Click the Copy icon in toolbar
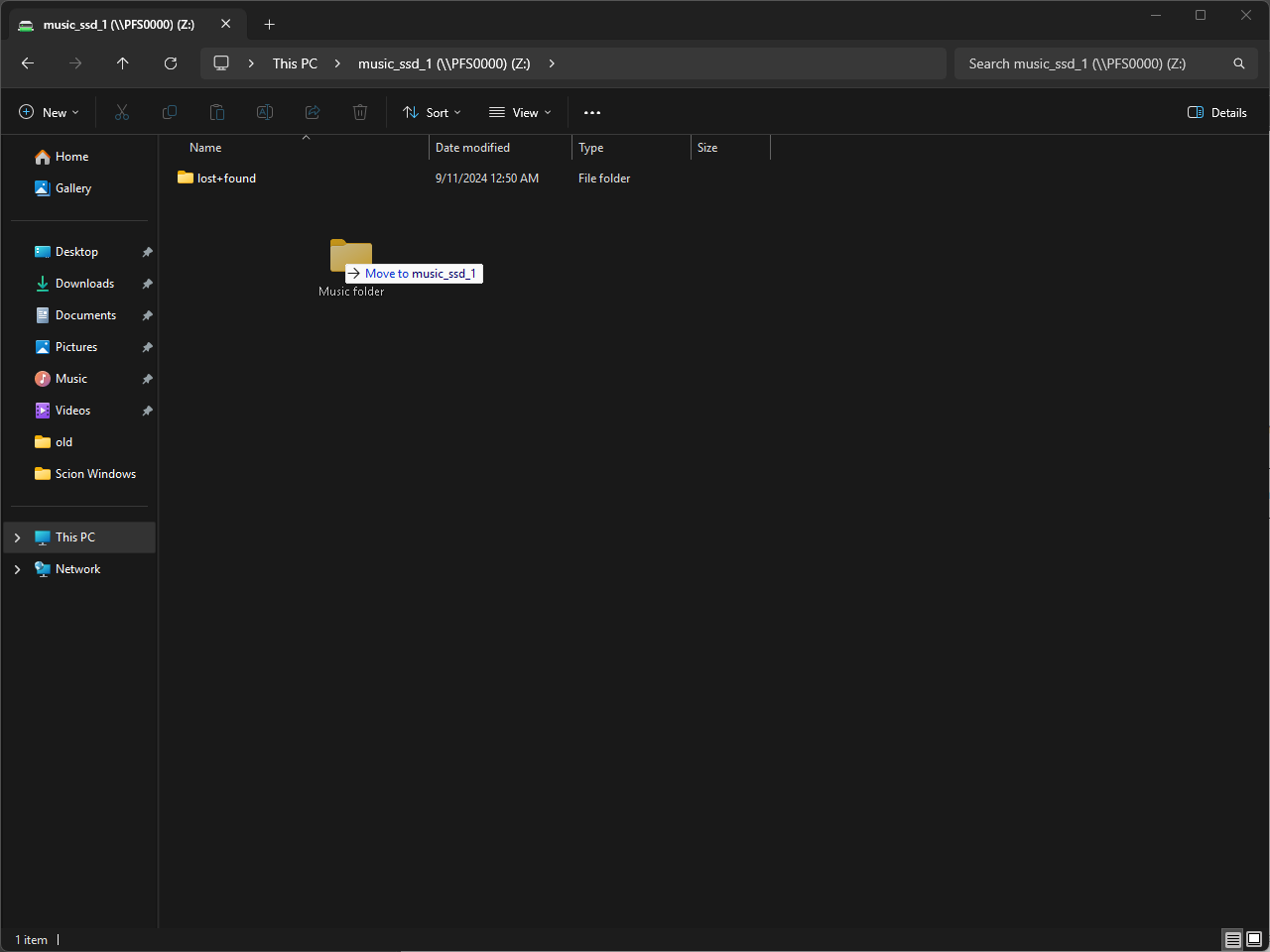Screen dimensions: 1270x952 (170, 112)
